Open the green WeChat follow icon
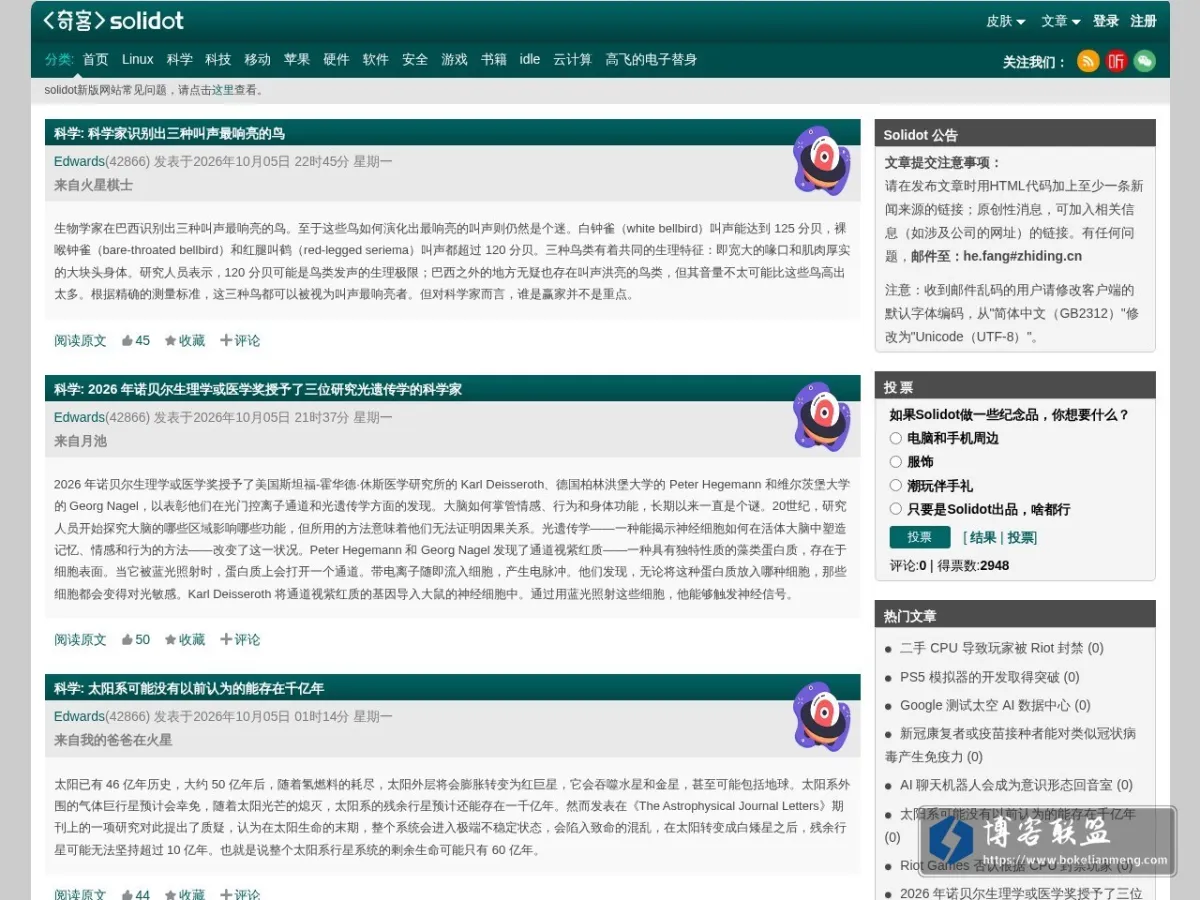This screenshot has width=1200, height=900. coord(1144,61)
